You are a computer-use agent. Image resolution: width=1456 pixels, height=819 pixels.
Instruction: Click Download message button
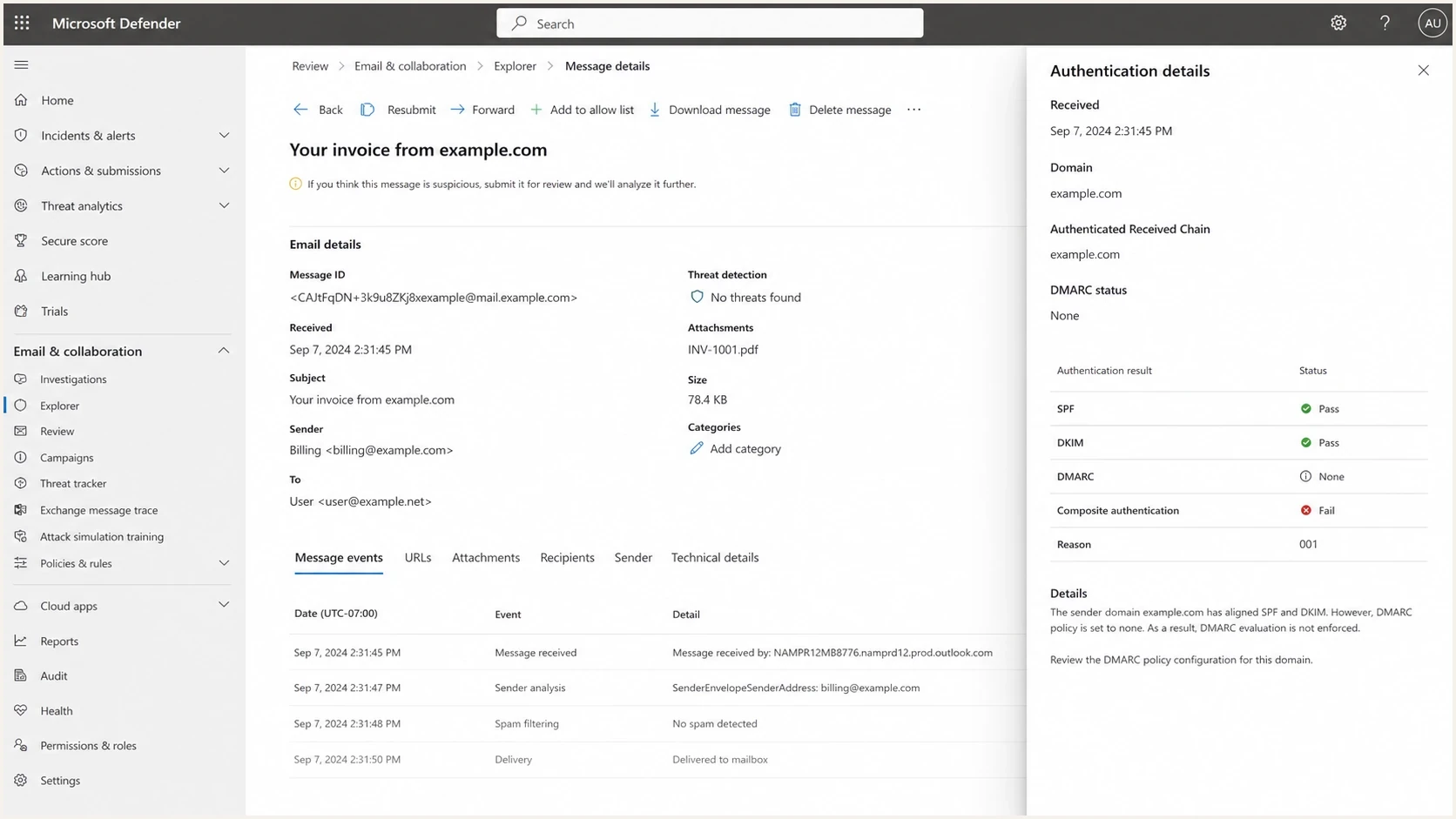click(710, 110)
